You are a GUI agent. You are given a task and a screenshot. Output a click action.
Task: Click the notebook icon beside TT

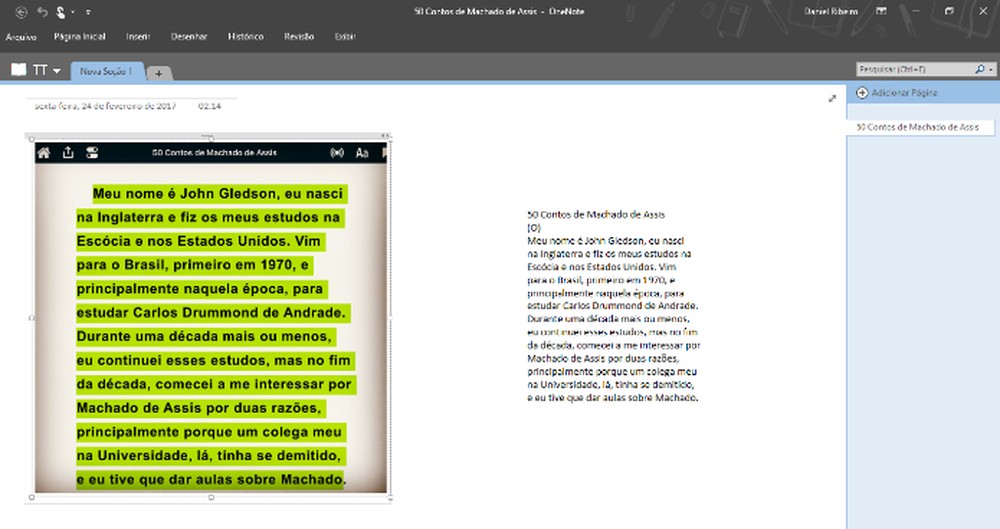pos(18,70)
